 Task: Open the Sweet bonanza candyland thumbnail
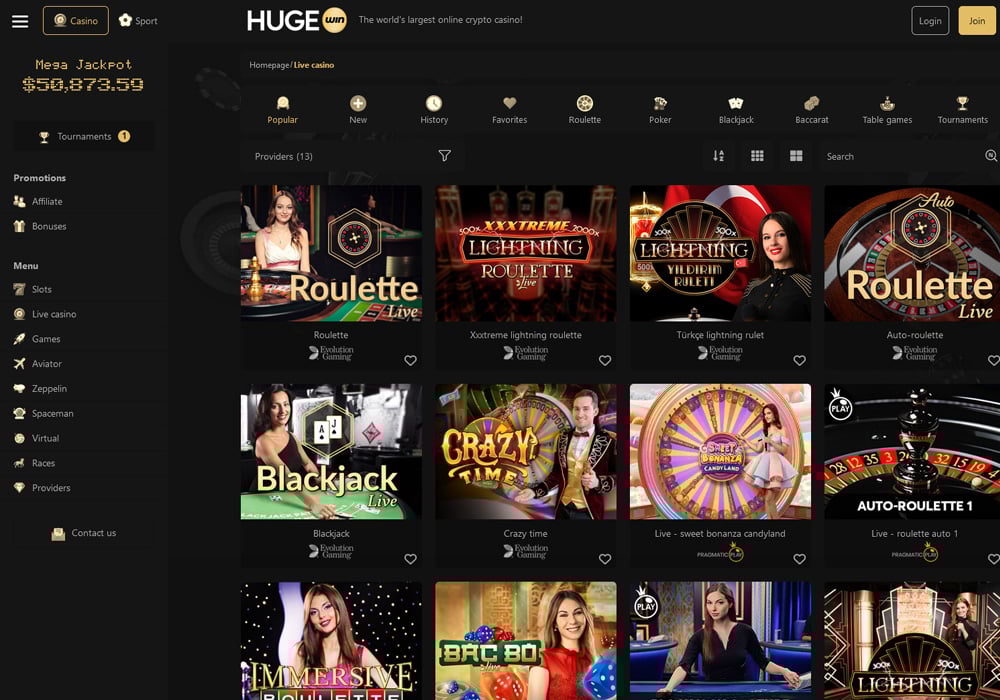coord(720,451)
